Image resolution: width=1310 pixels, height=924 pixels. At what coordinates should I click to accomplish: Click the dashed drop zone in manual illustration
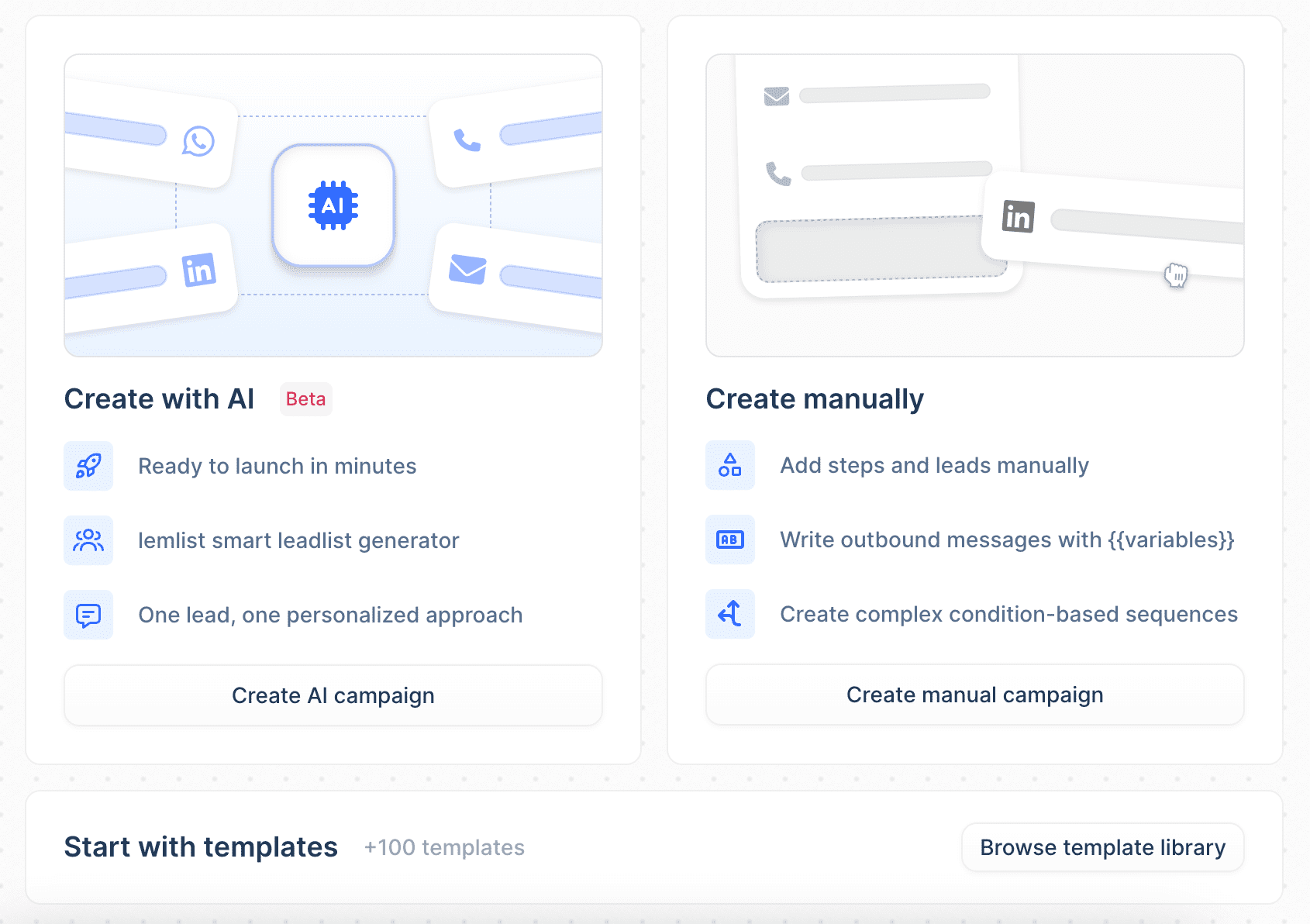point(868,252)
